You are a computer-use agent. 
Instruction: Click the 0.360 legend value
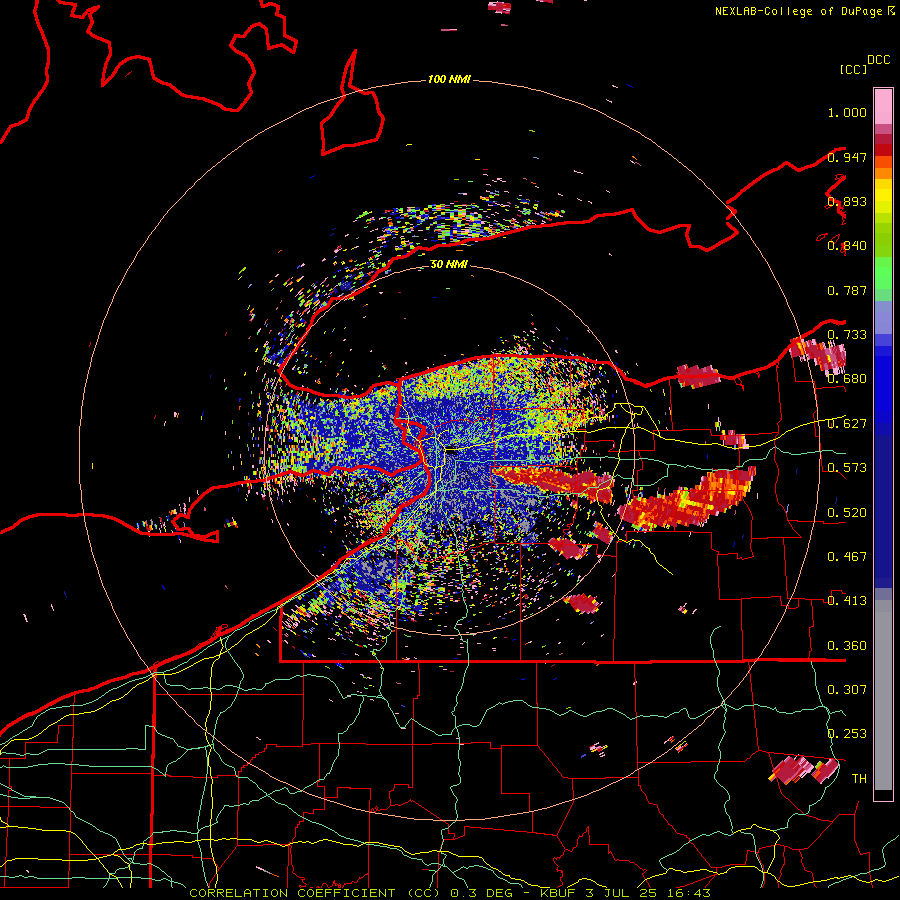click(847, 646)
